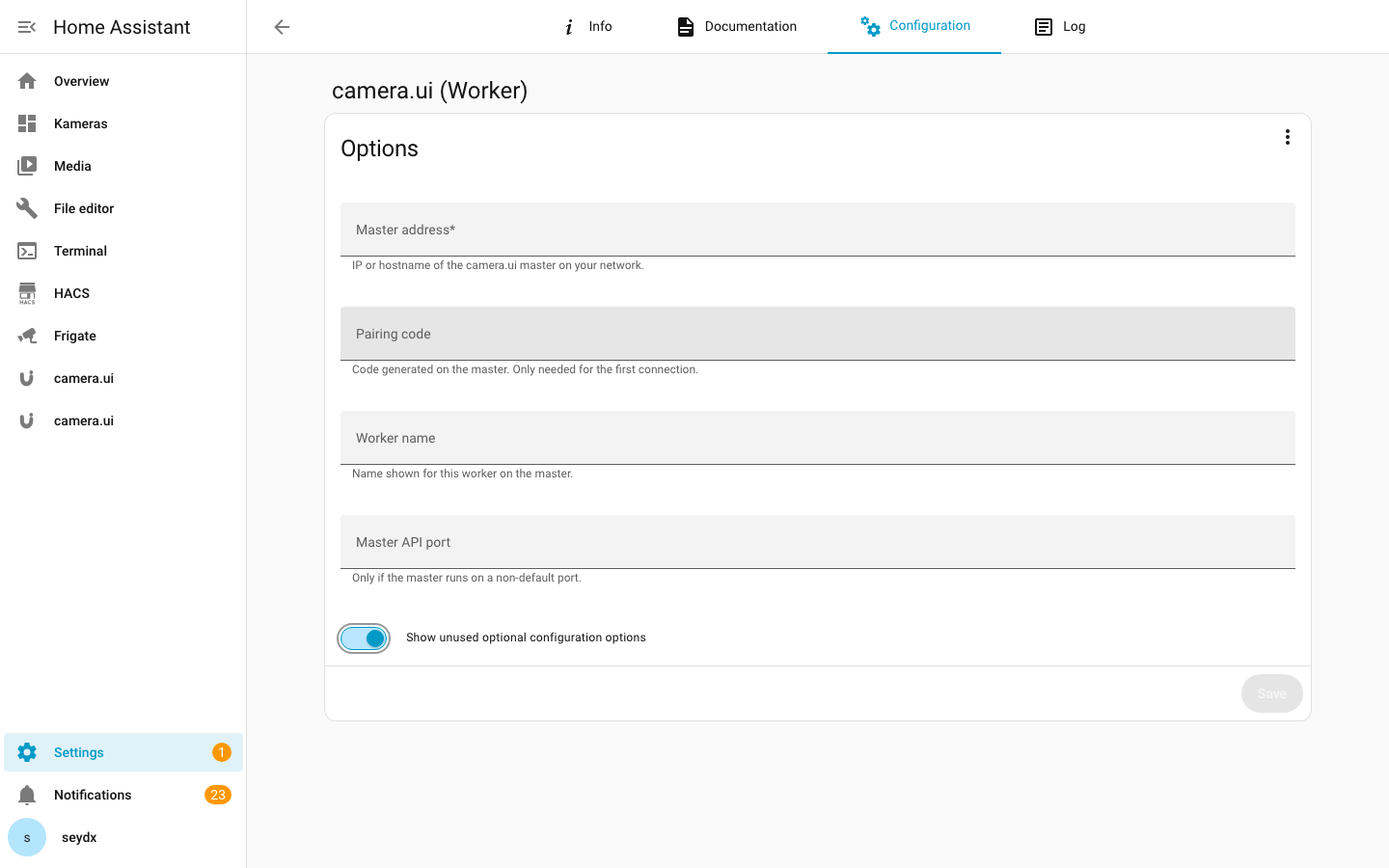
Task: Click the Media play icon
Action: pos(27,166)
